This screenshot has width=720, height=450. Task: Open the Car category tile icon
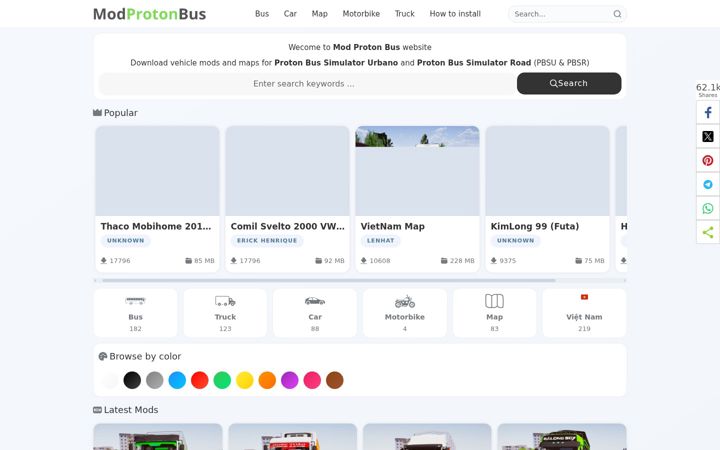pyautogui.click(x=315, y=301)
